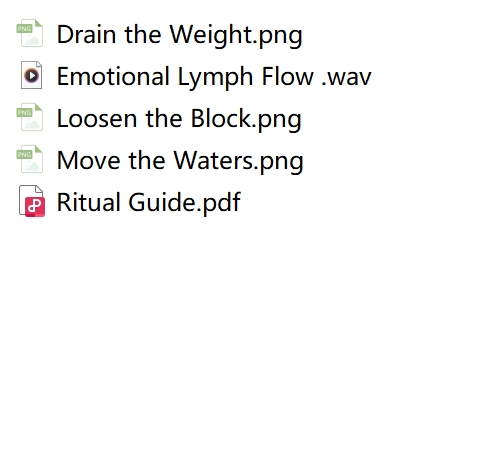This screenshot has height=473, width=501.
Task: Select the Move the Waters.png filename
Action: [180, 161]
